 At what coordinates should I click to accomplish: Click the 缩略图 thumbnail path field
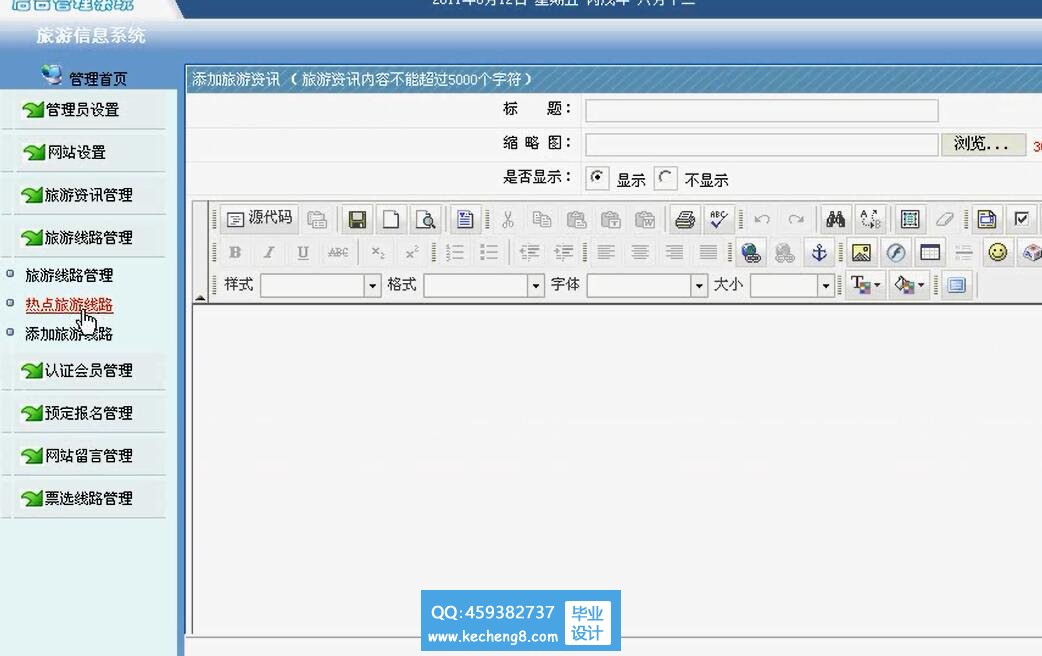pyautogui.click(x=762, y=144)
